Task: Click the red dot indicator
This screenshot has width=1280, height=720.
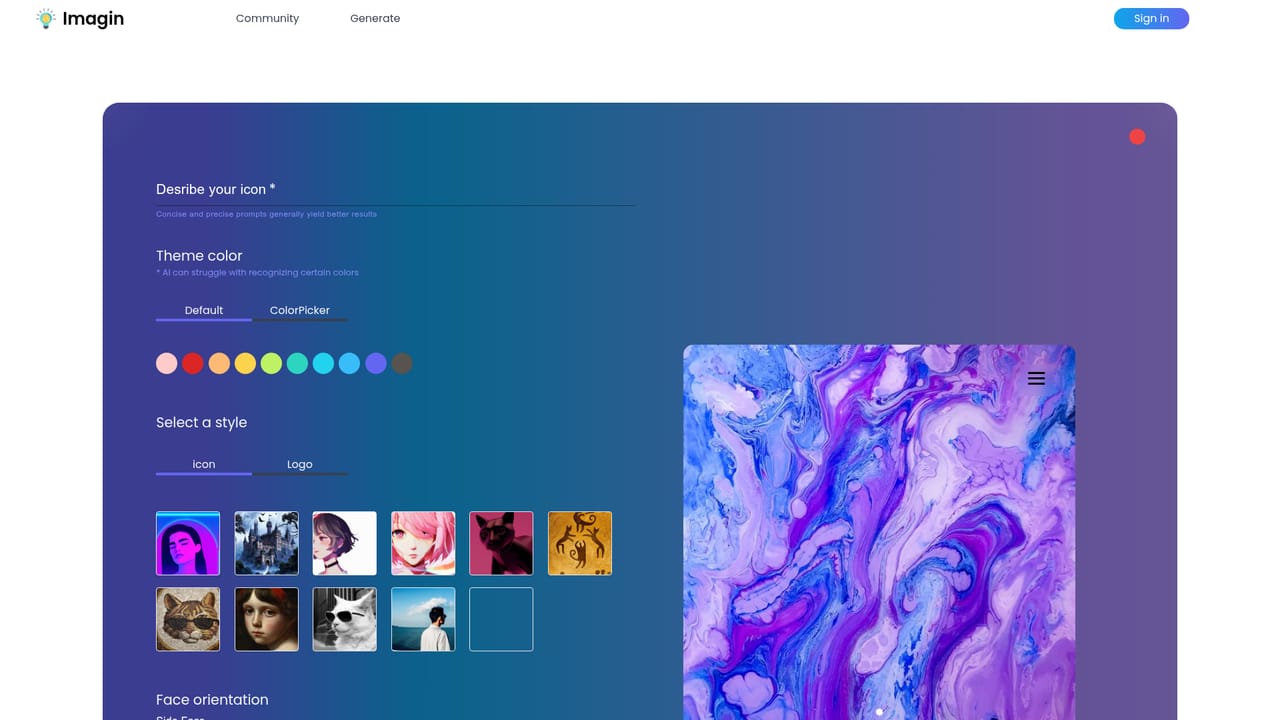Action: coord(1137,137)
